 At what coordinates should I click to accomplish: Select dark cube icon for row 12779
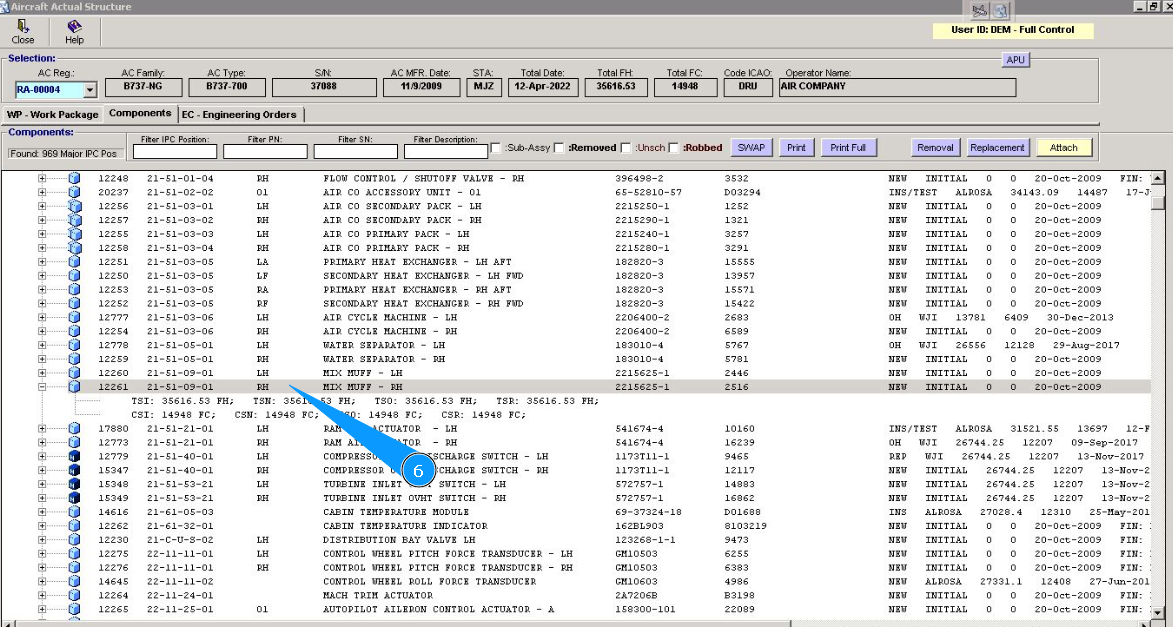pos(74,456)
